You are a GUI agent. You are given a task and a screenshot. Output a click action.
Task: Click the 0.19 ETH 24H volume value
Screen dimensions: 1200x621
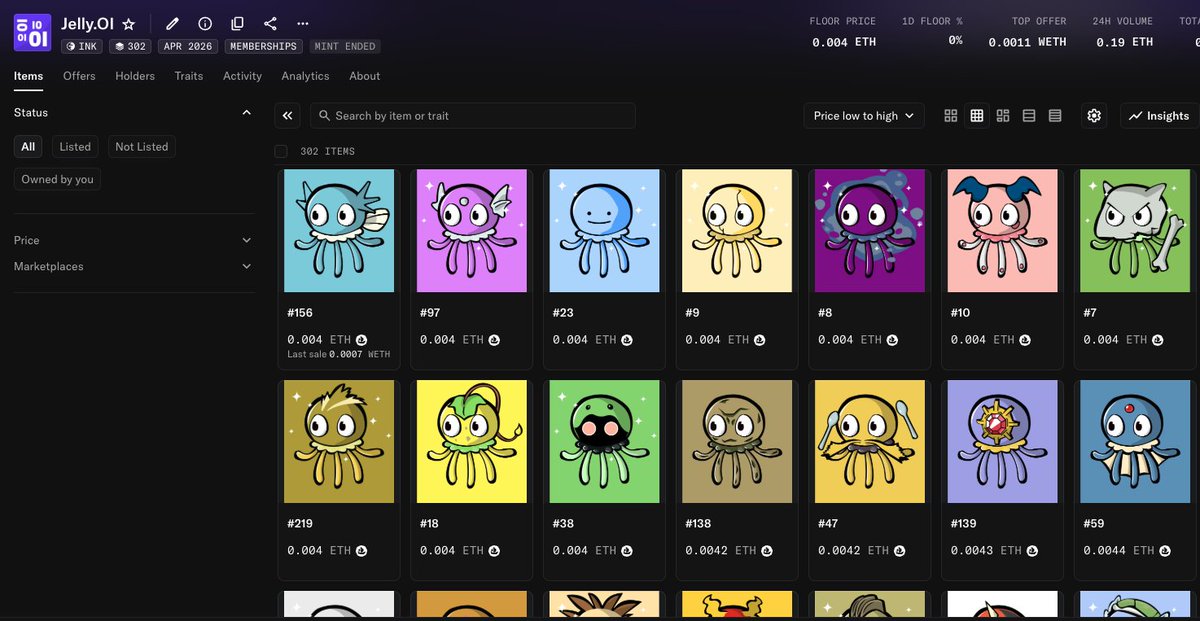point(1124,42)
